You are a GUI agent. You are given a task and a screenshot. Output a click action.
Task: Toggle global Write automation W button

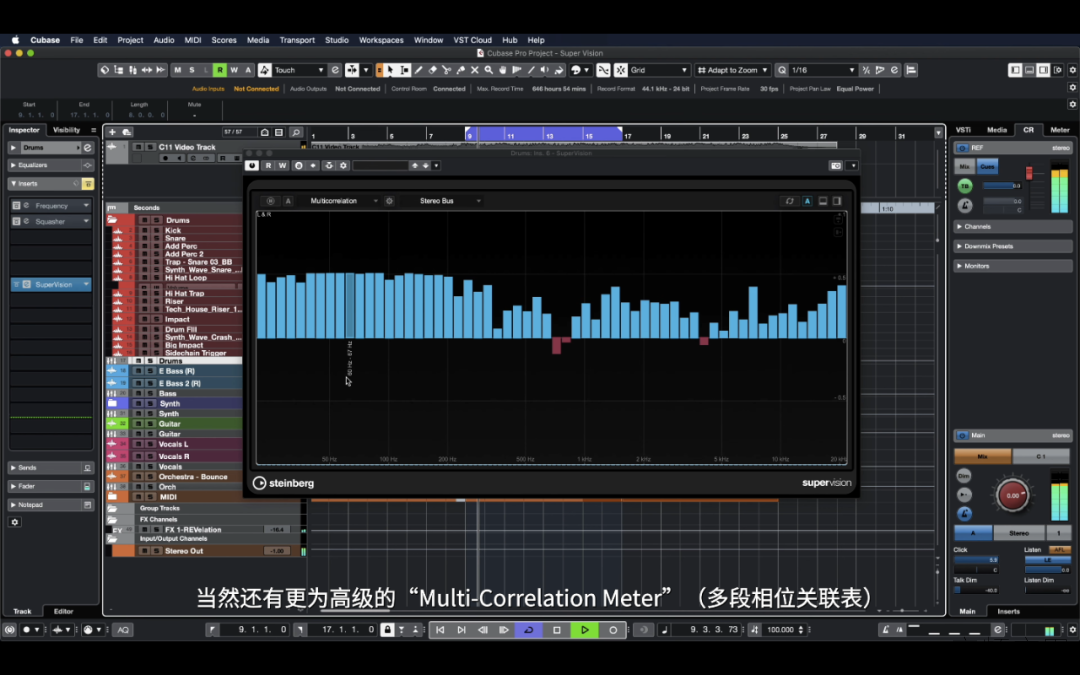pos(234,70)
